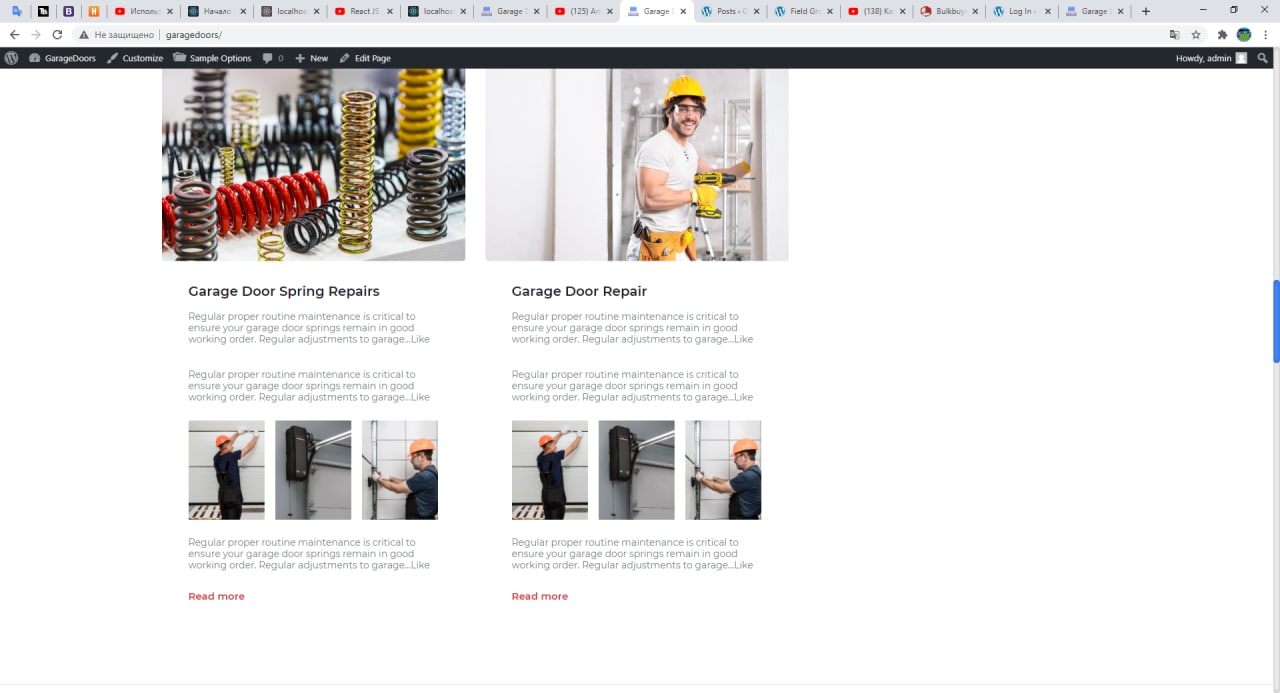Click the Google Translate icon in address bar
Screen dimensions: 1280x693
coord(1175,34)
